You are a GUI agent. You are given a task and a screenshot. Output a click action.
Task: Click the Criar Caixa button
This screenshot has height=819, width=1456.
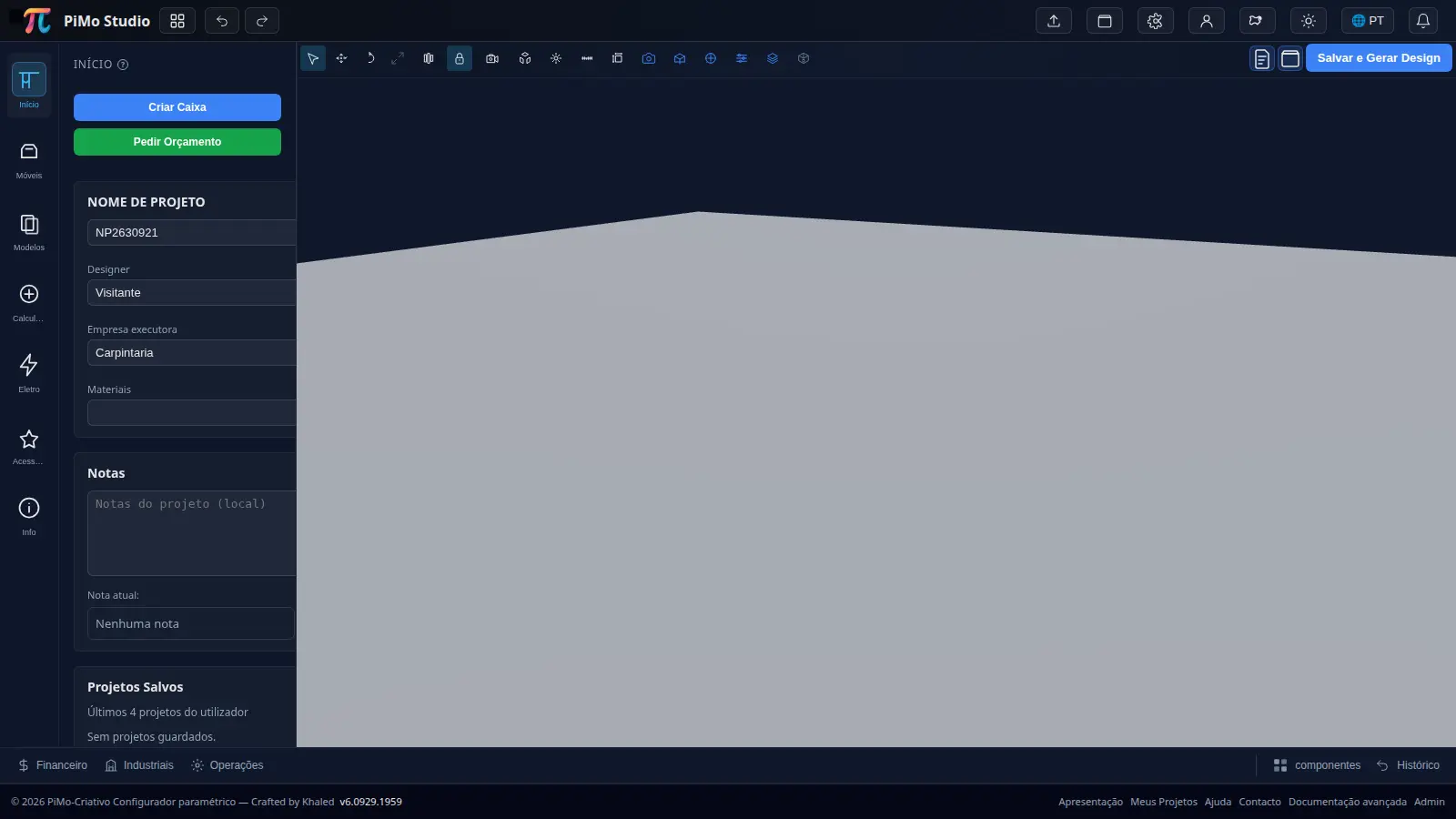point(177,107)
